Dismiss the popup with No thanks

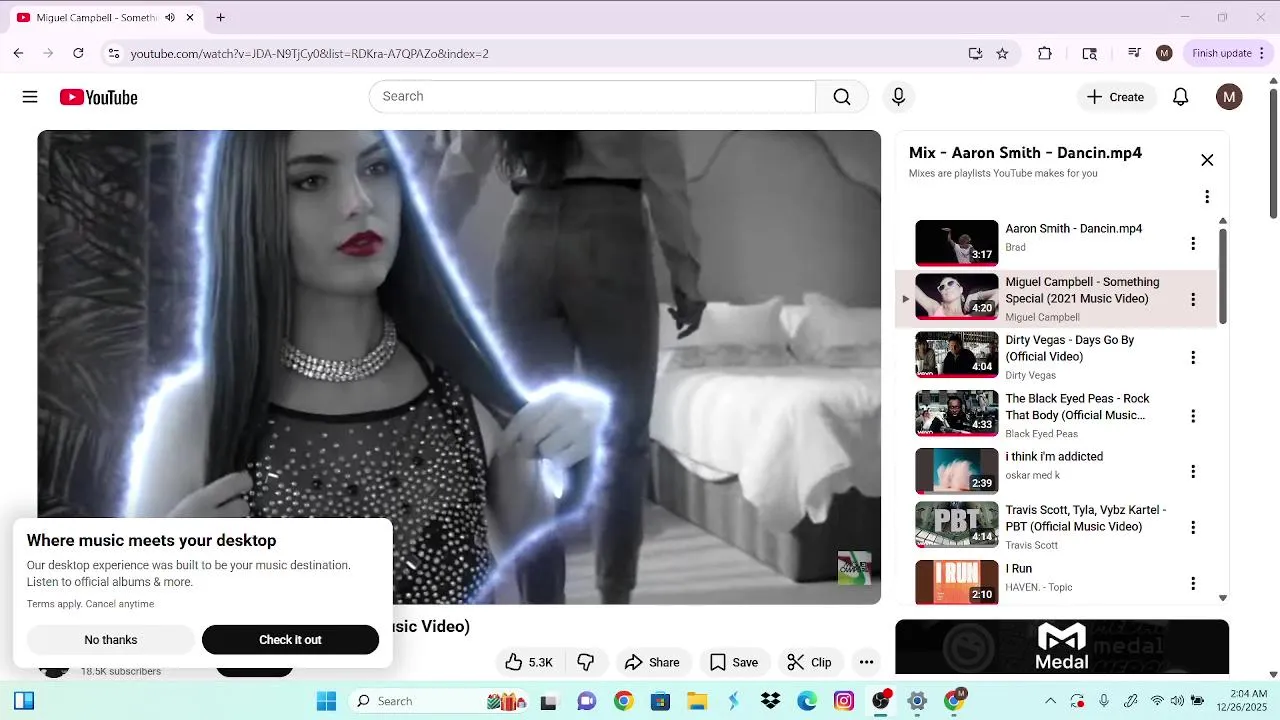pos(111,640)
